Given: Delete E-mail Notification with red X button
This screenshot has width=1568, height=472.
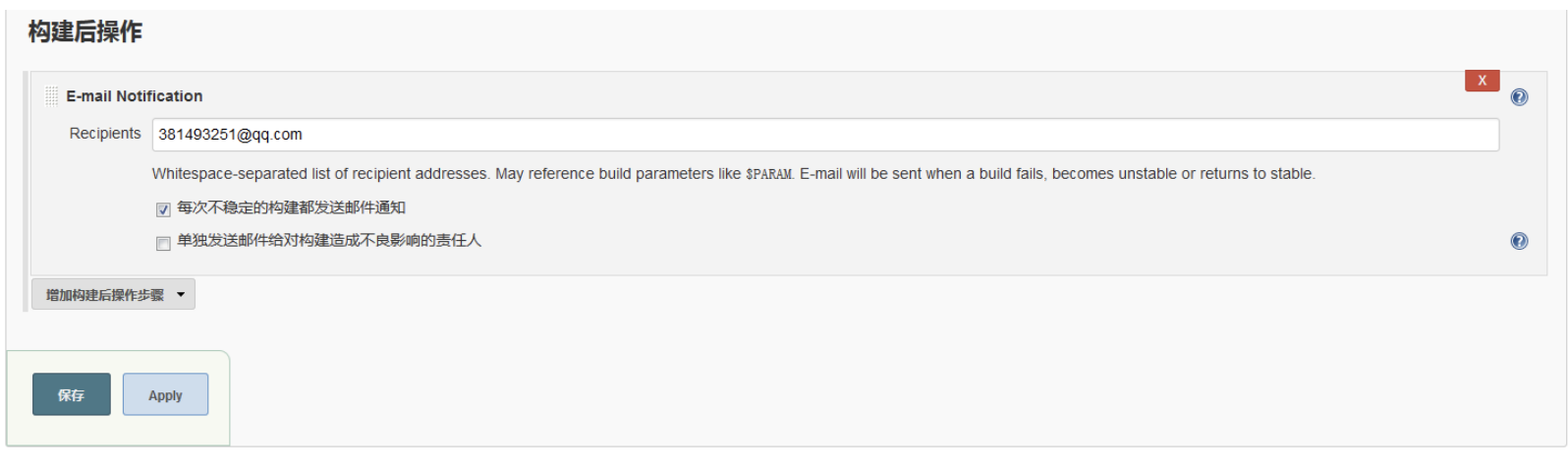Looking at the screenshot, I should [1482, 81].
